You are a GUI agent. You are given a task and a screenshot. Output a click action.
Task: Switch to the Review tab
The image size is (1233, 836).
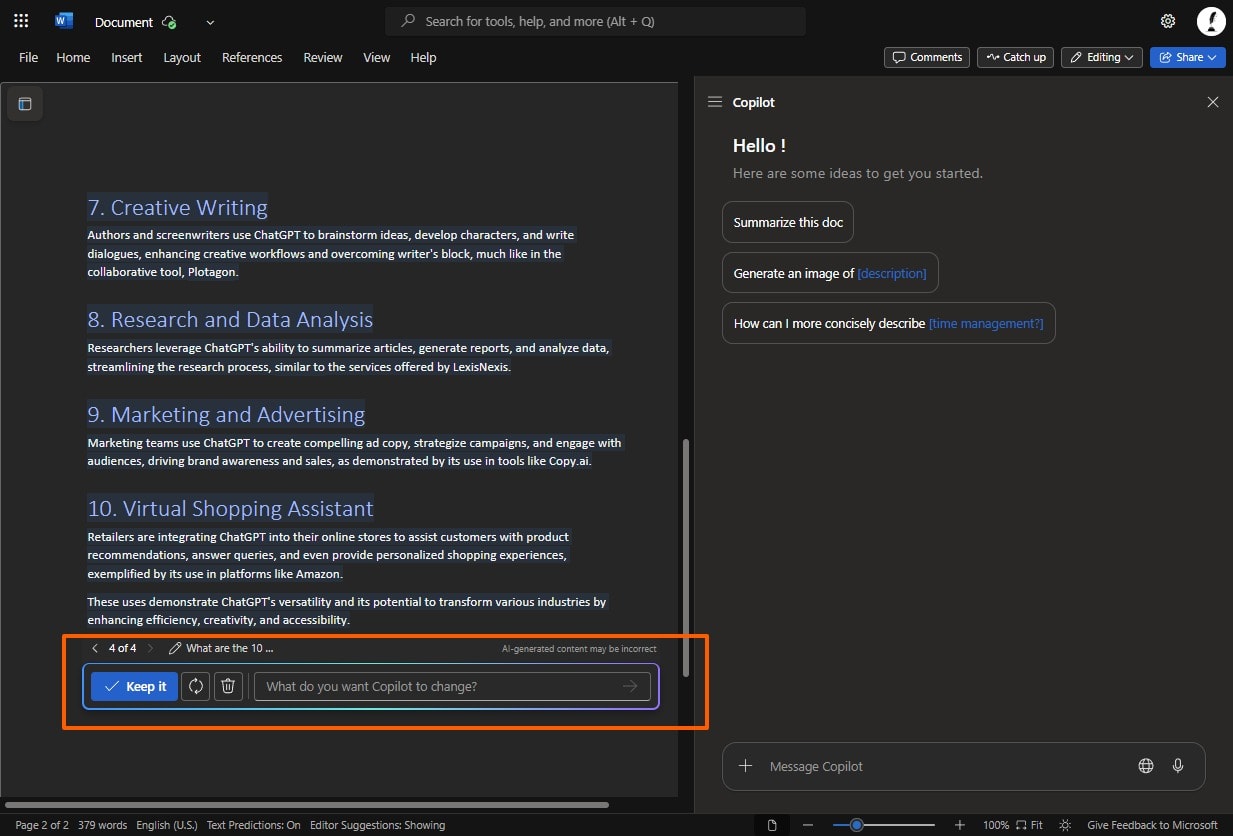[x=323, y=57]
